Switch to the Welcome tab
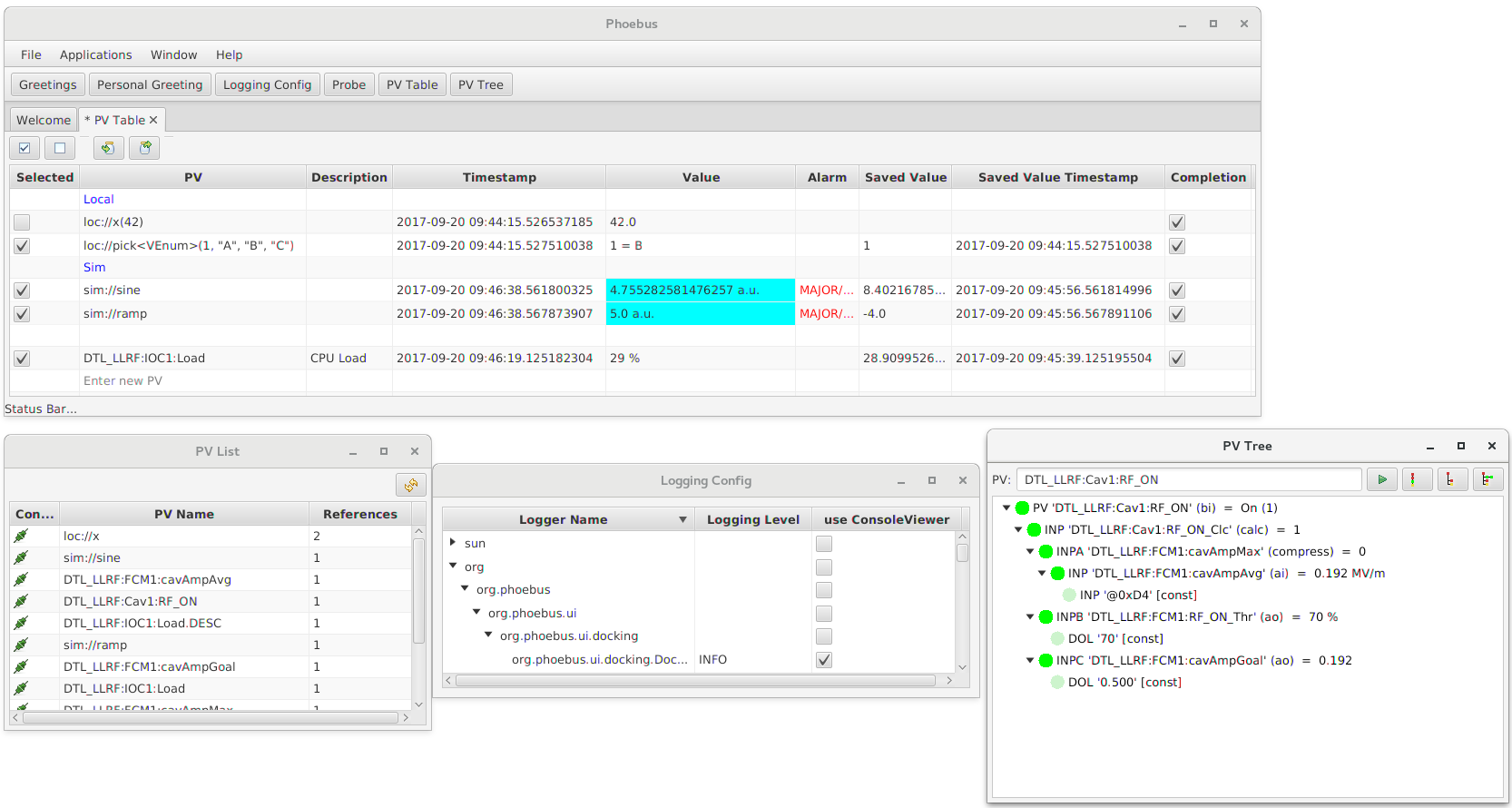 [44, 120]
